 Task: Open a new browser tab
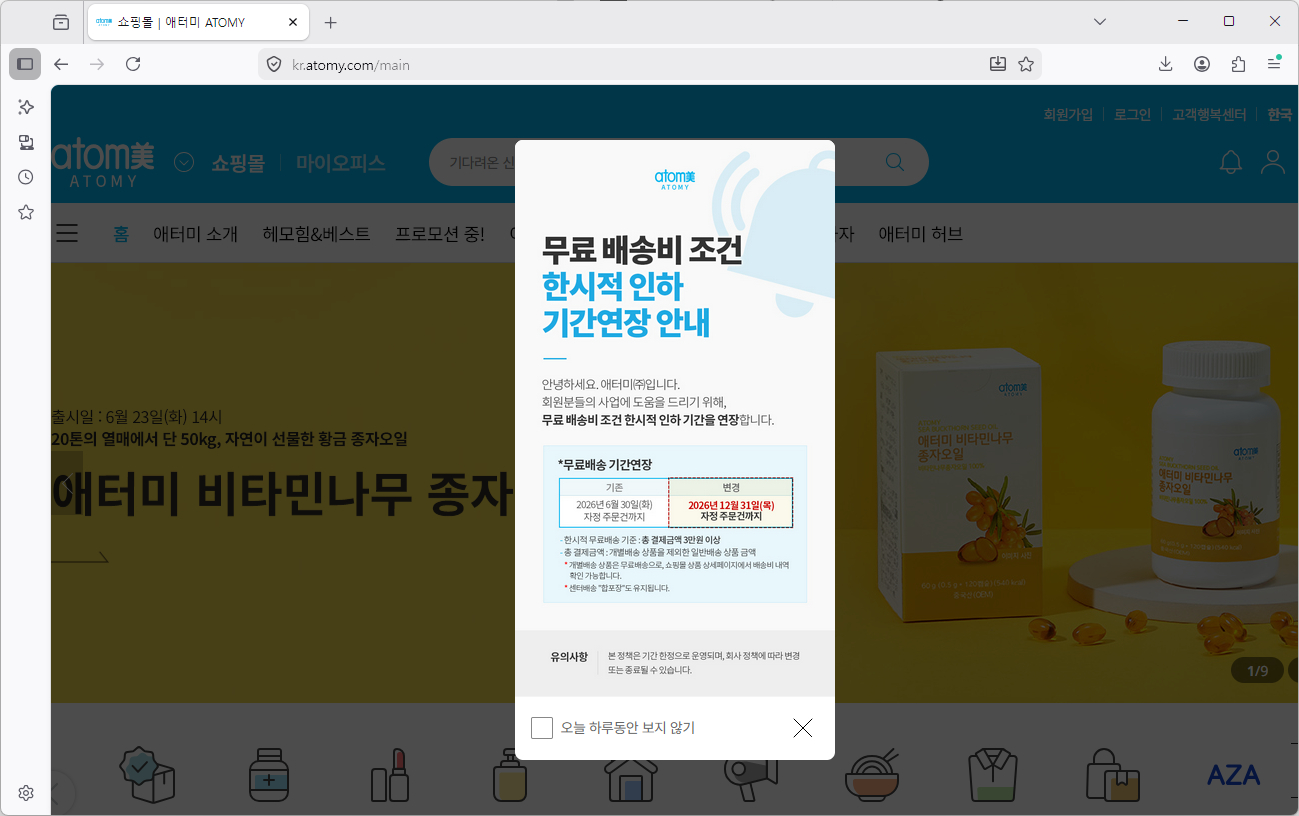pyautogui.click(x=331, y=22)
